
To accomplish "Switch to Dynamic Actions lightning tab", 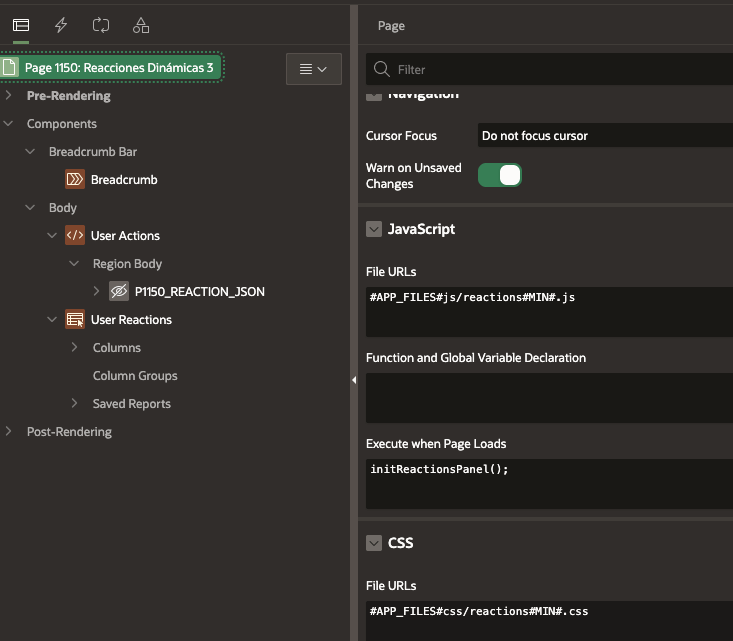I will pos(61,25).
